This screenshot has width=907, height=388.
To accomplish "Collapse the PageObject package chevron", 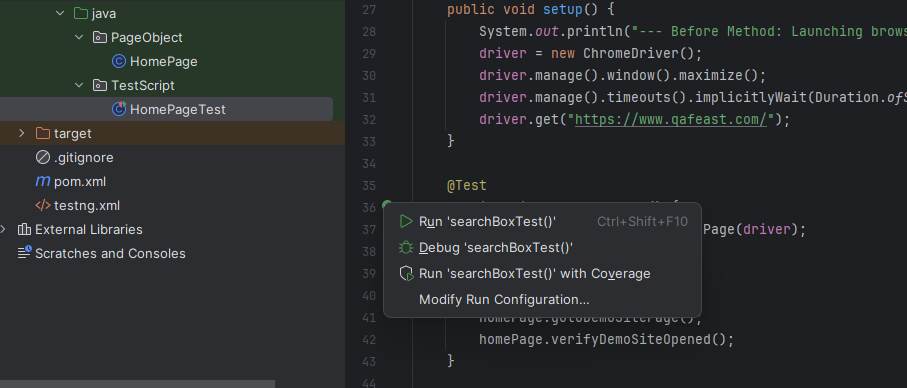I will pos(79,38).
